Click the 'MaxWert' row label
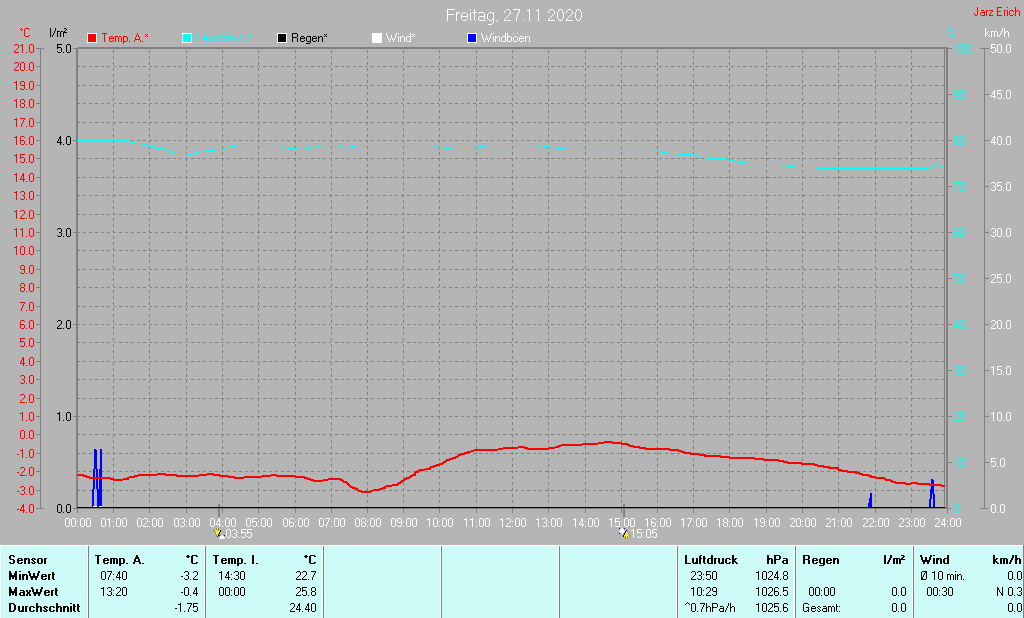 pyautogui.click(x=33, y=592)
